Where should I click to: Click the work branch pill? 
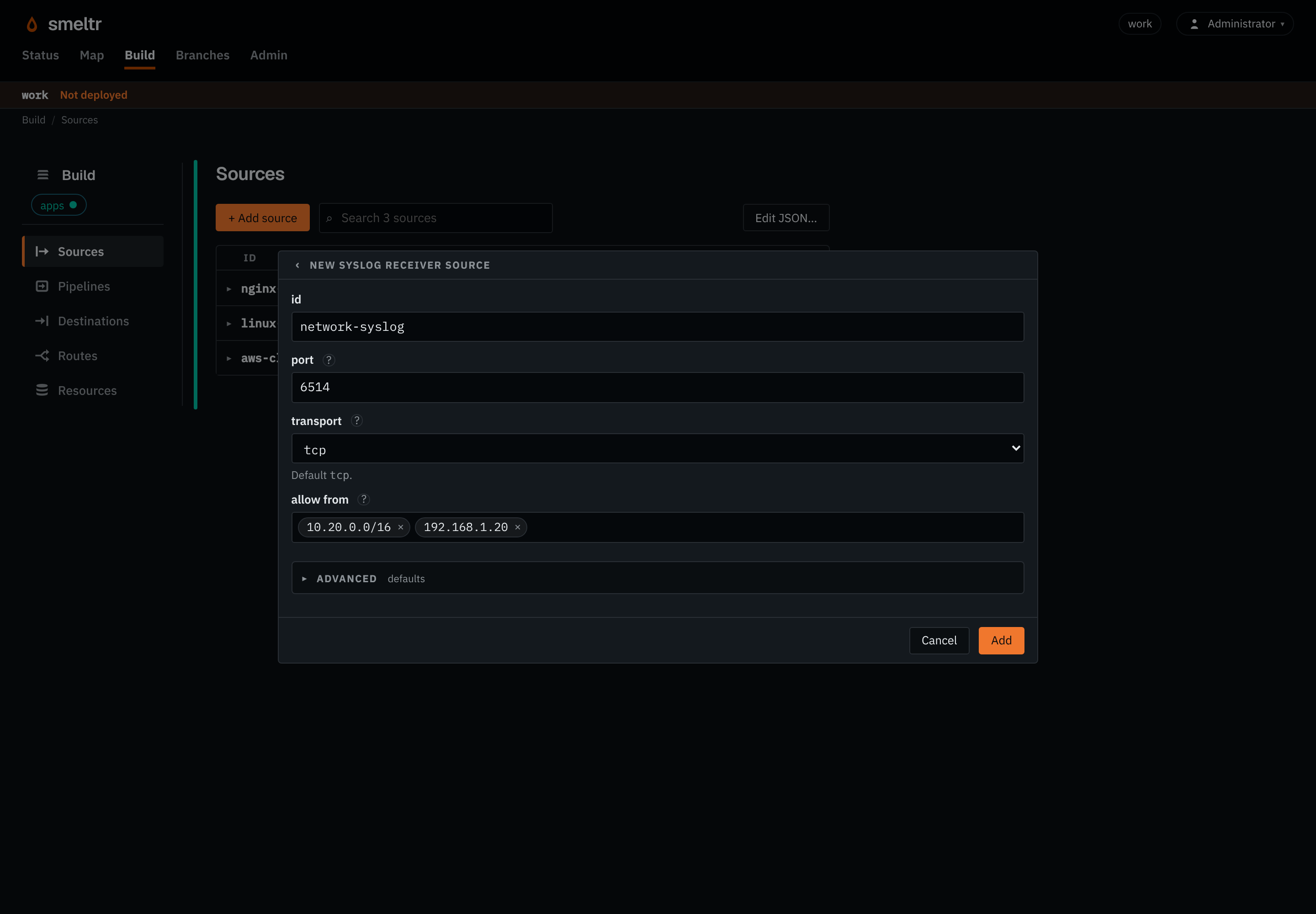pyautogui.click(x=1140, y=24)
